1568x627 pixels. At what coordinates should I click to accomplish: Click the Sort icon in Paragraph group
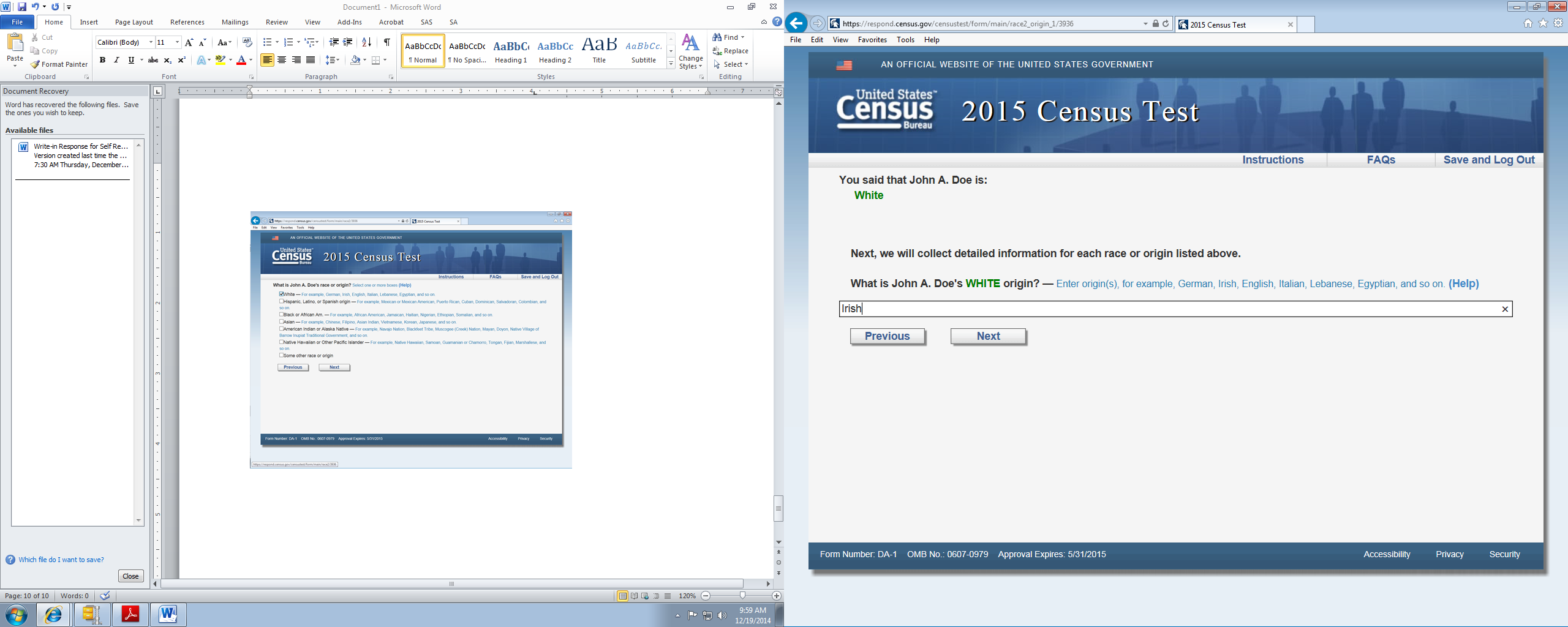(366, 42)
